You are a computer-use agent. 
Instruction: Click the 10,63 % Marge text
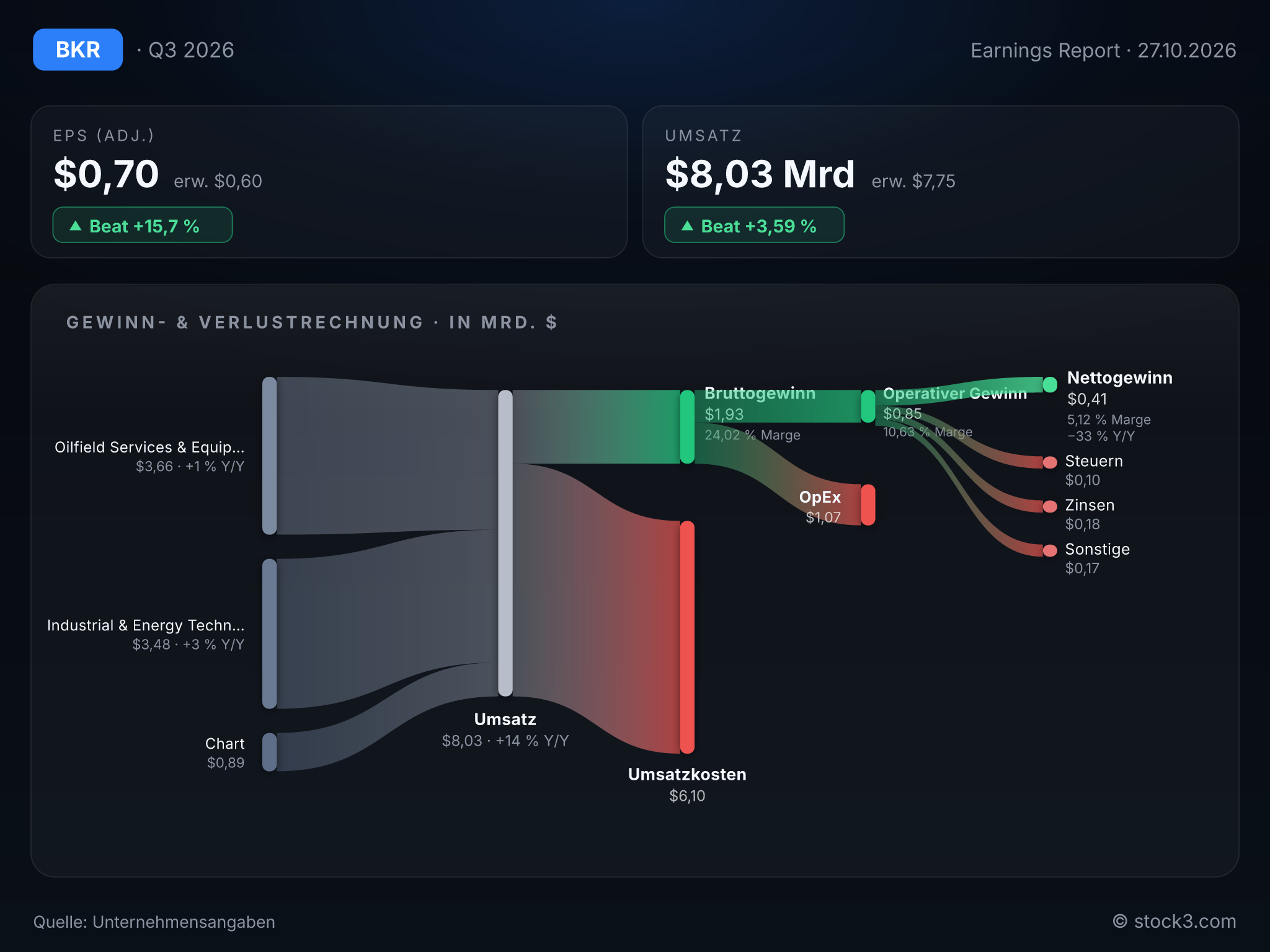[x=928, y=432]
